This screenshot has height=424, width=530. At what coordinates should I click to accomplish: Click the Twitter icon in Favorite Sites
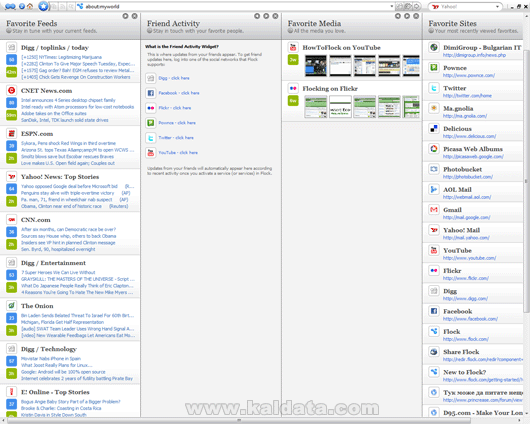point(434,88)
